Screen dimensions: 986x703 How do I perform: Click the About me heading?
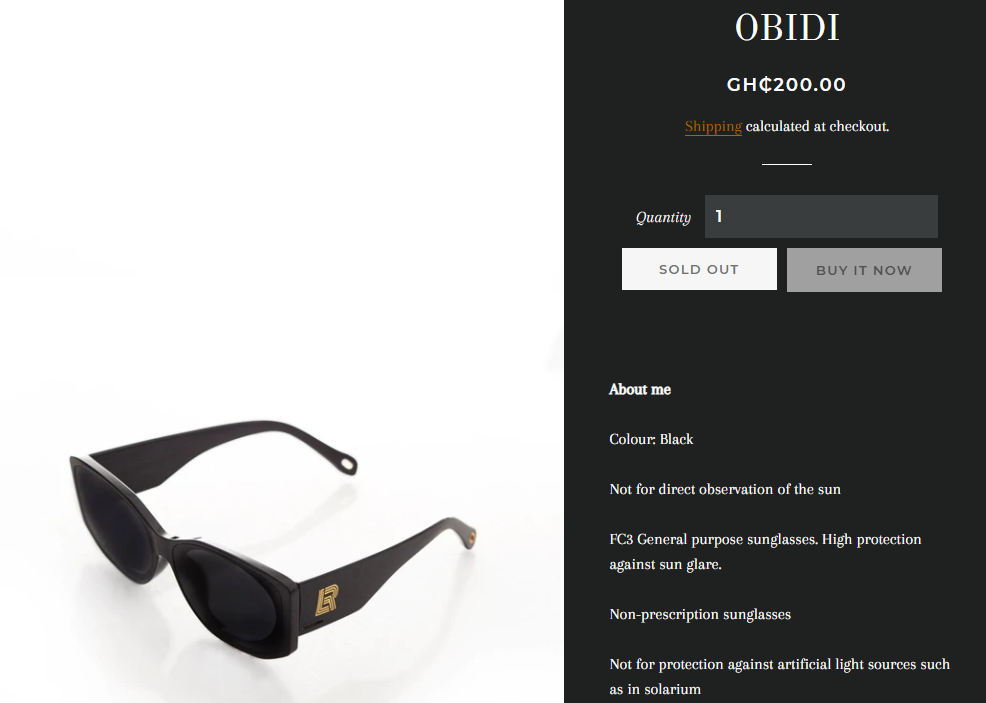tap(640, 390)
